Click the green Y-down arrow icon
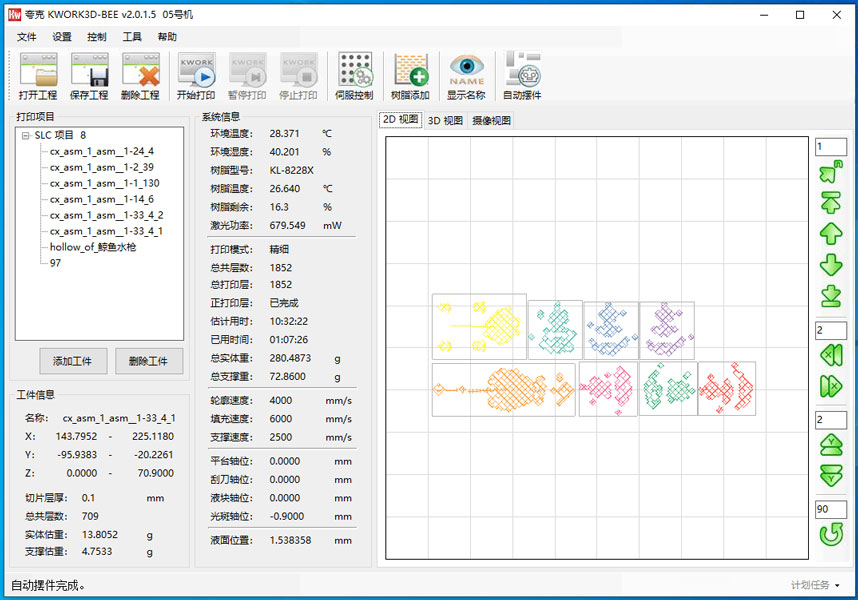 (x=831, y=476)
